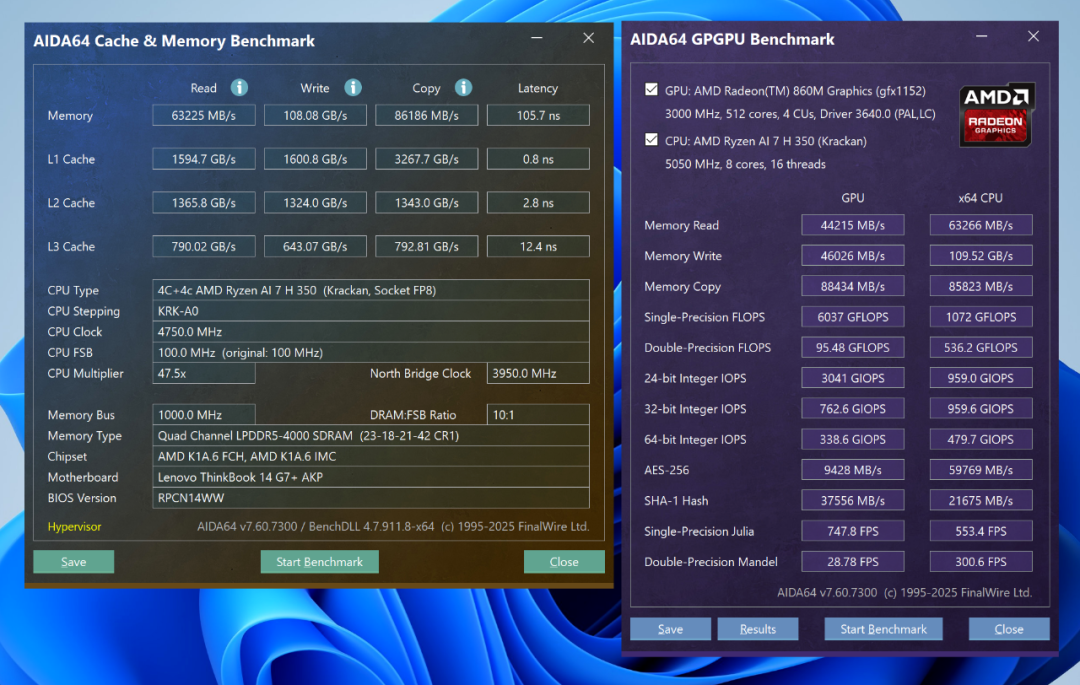Click CPU Memory Write 109.52 GB/s

pos(981,255)
